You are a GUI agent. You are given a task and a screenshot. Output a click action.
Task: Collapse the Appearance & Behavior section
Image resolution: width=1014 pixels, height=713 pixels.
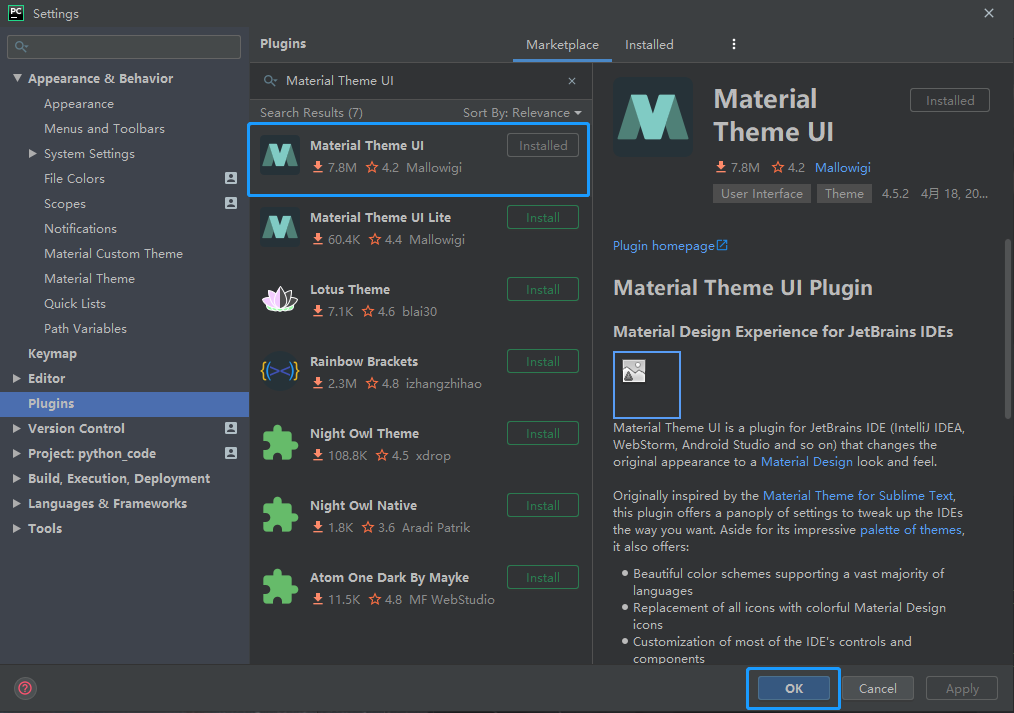coord(17,78)
